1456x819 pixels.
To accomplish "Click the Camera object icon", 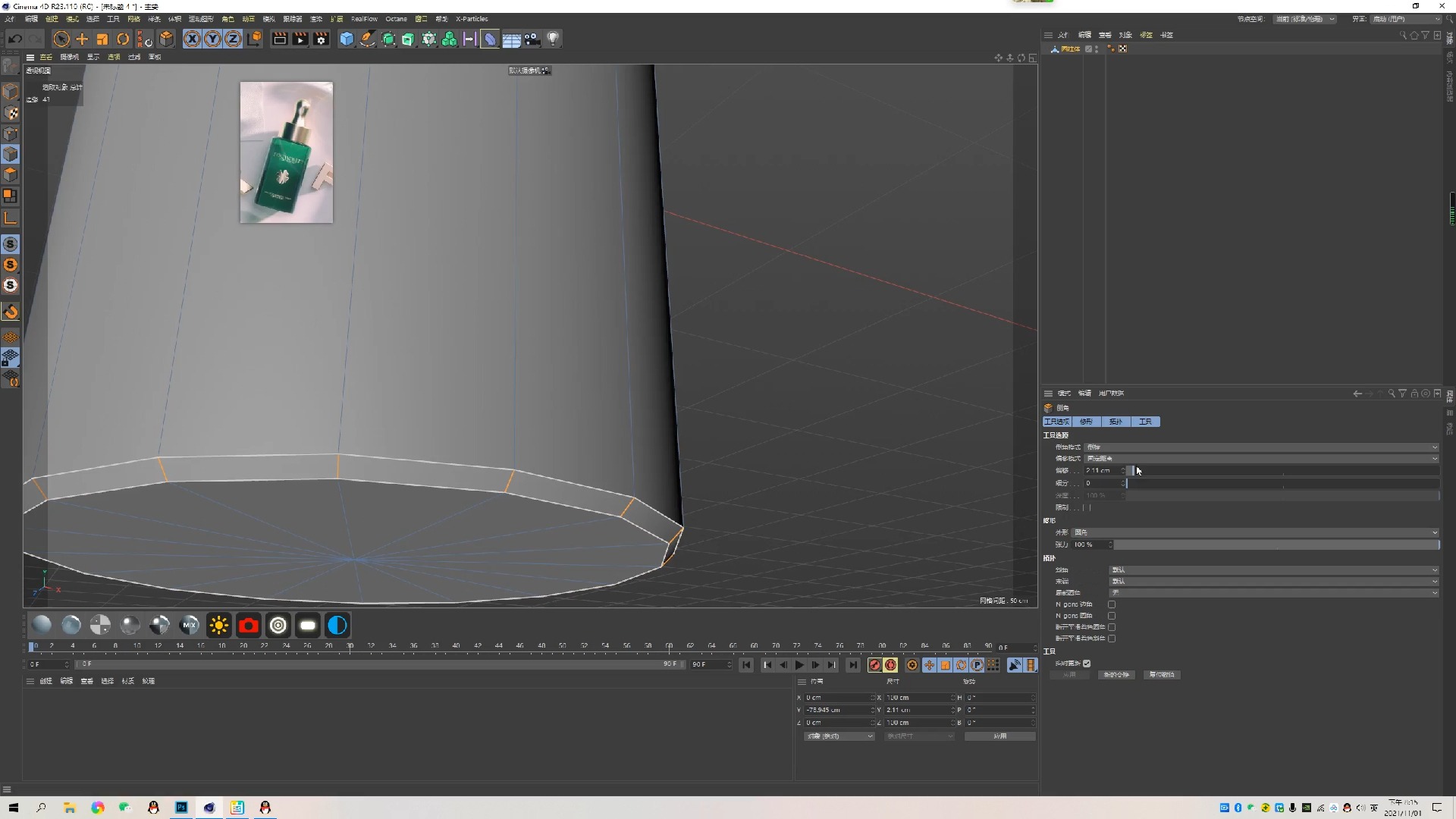I will (x=532, y=39).
